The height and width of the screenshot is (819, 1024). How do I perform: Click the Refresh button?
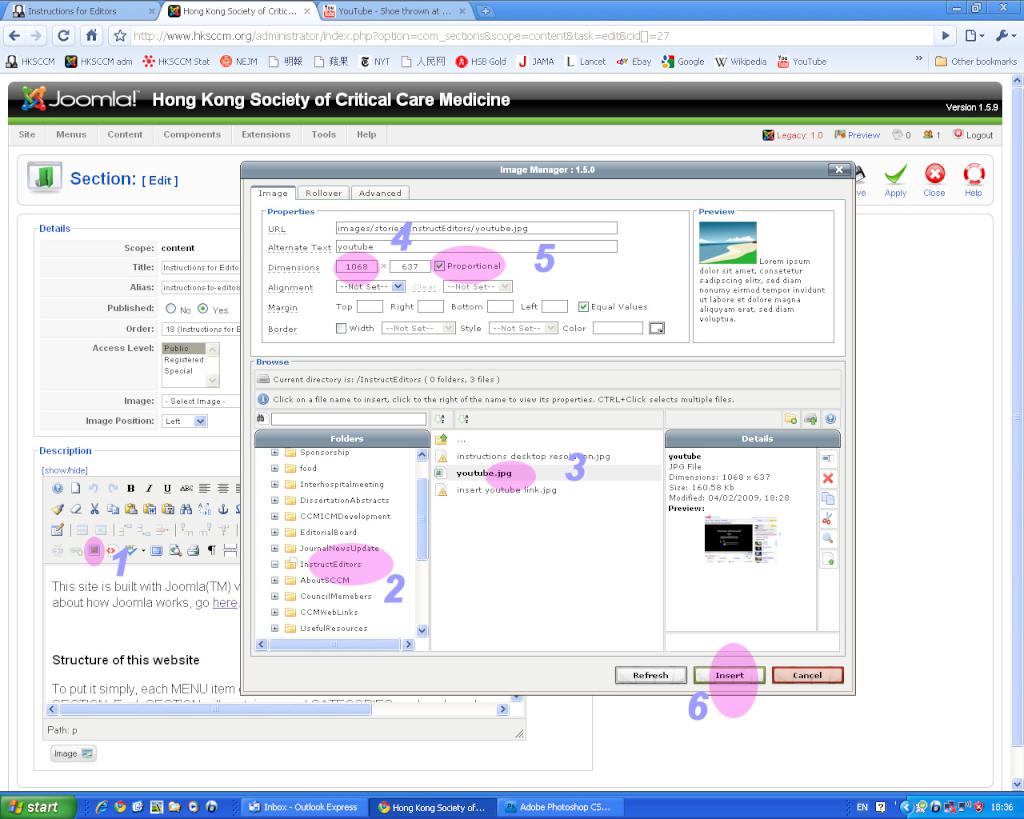(650, 675)
